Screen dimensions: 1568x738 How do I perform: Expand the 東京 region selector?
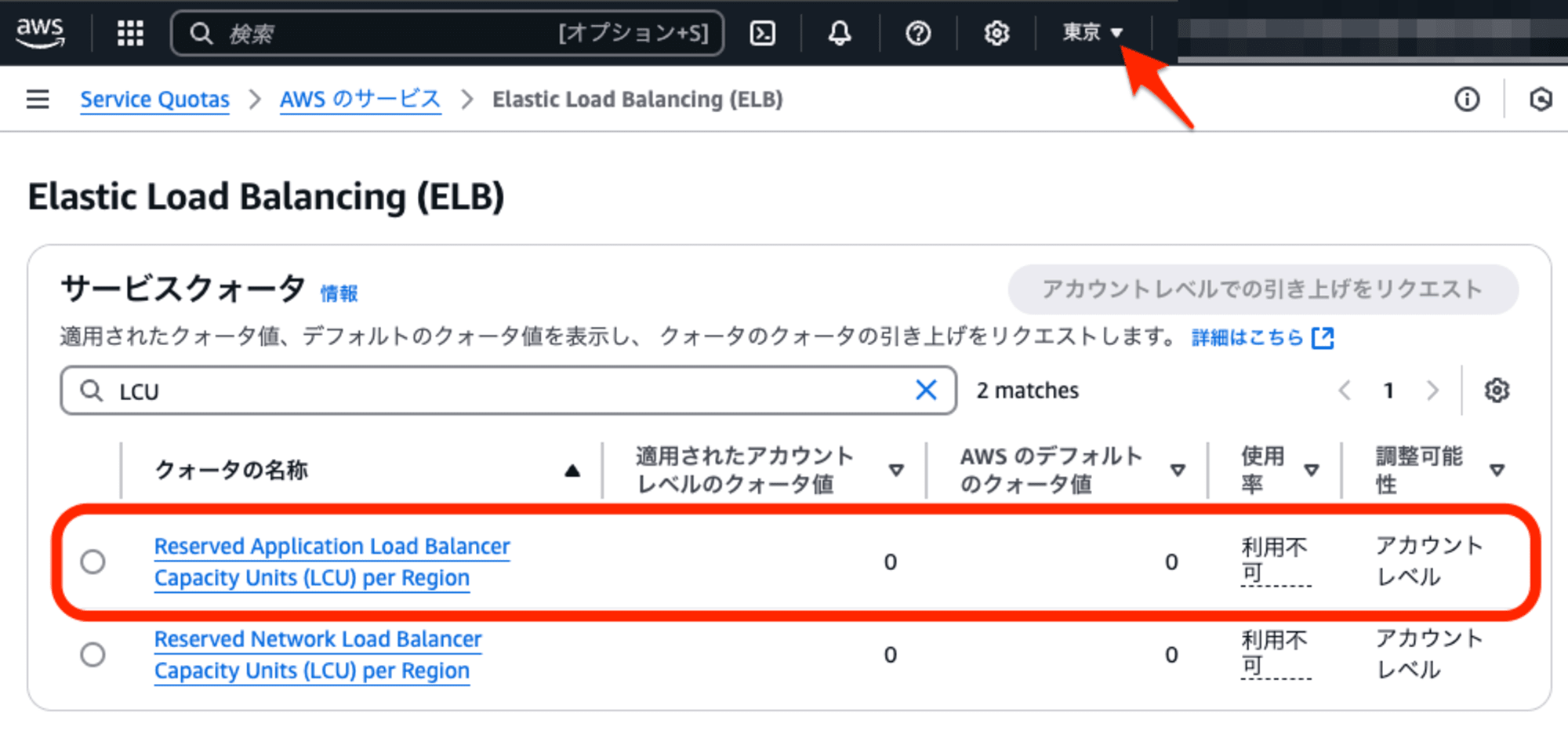1093,32
